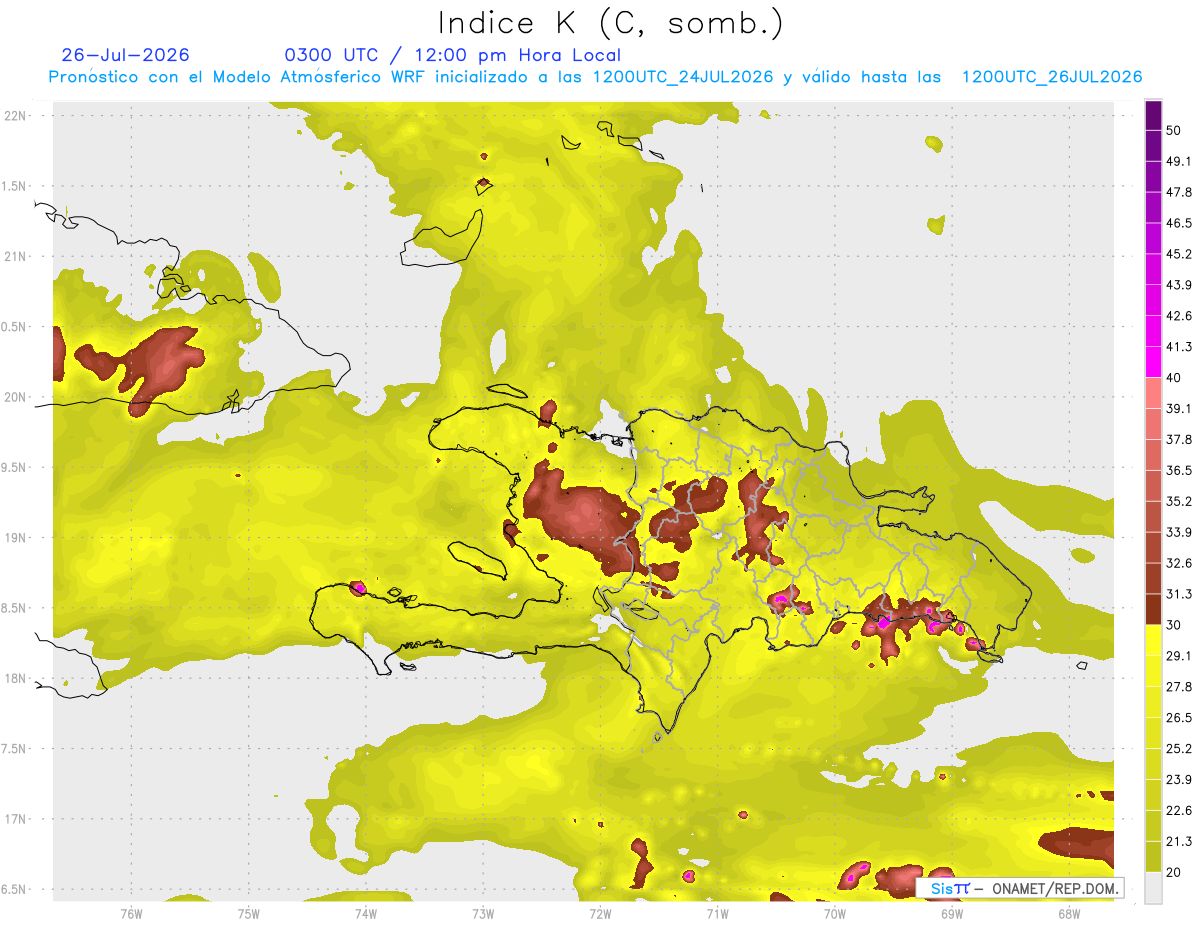Click the "72W" longitude label

[x=600, y=913]
